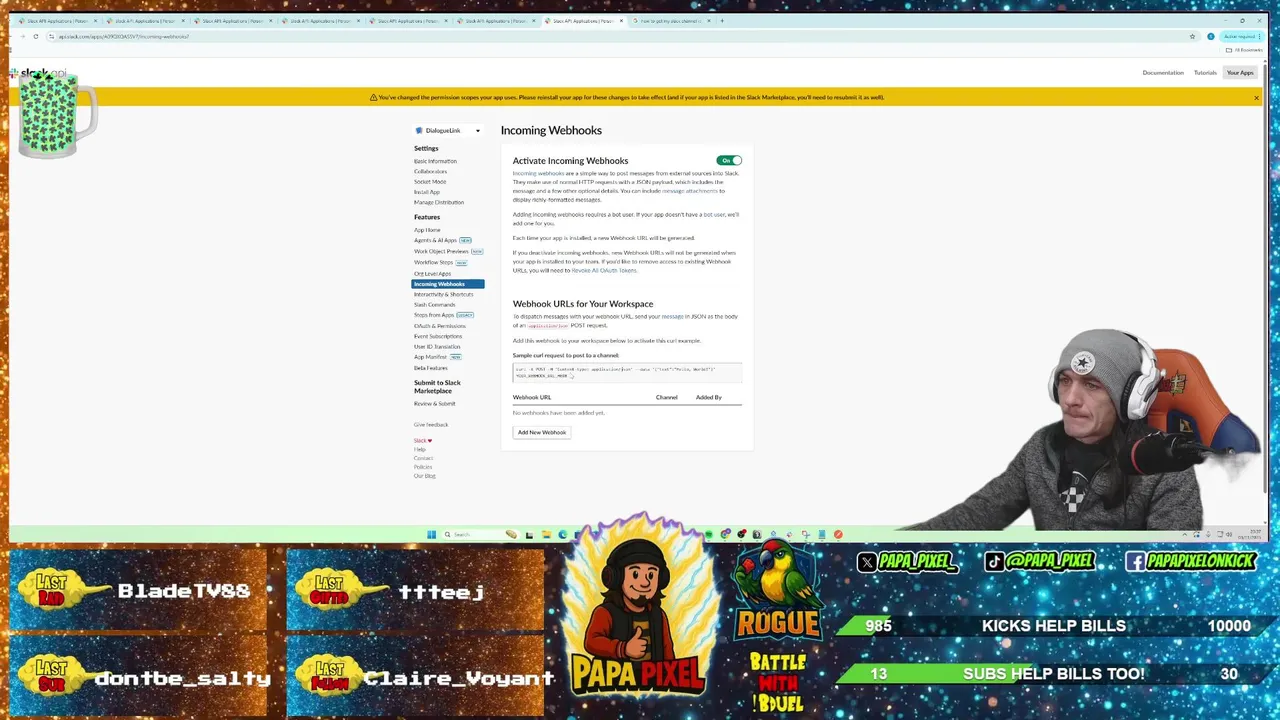The height and width of the screenshot is (720, 1280).
Task: Open Basic Information settings page
Action: (x=435, y=161)
